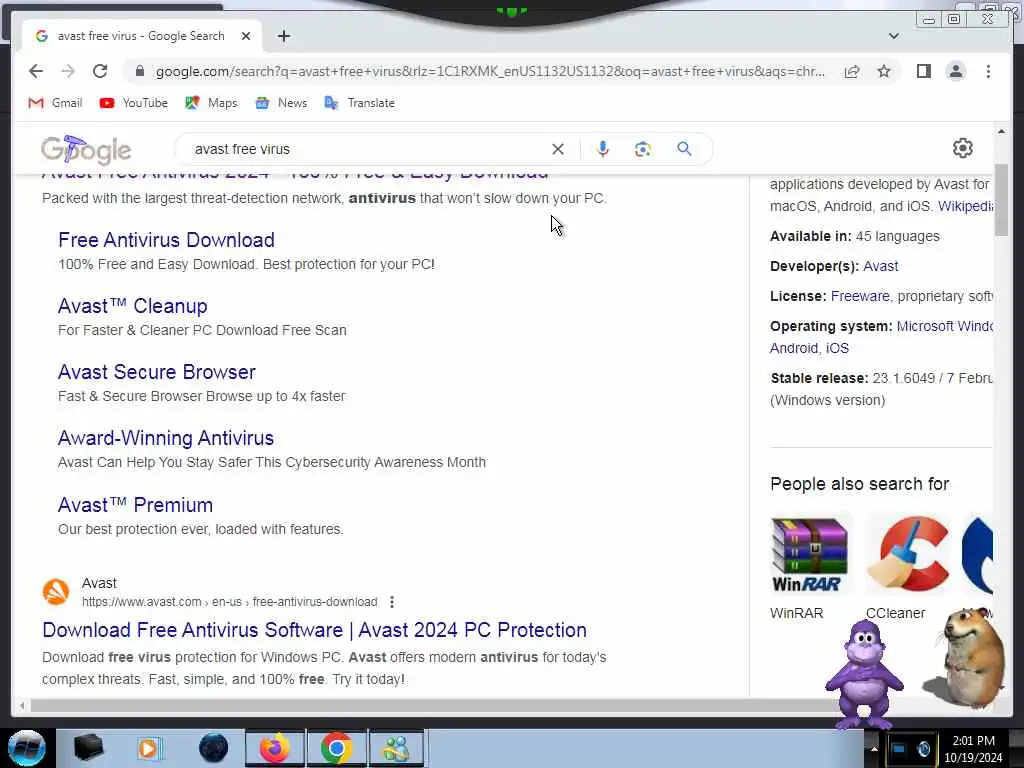Open the people icon taskbar app
Viewport: 1024px width, 768px height.
(x=396, y=748)
